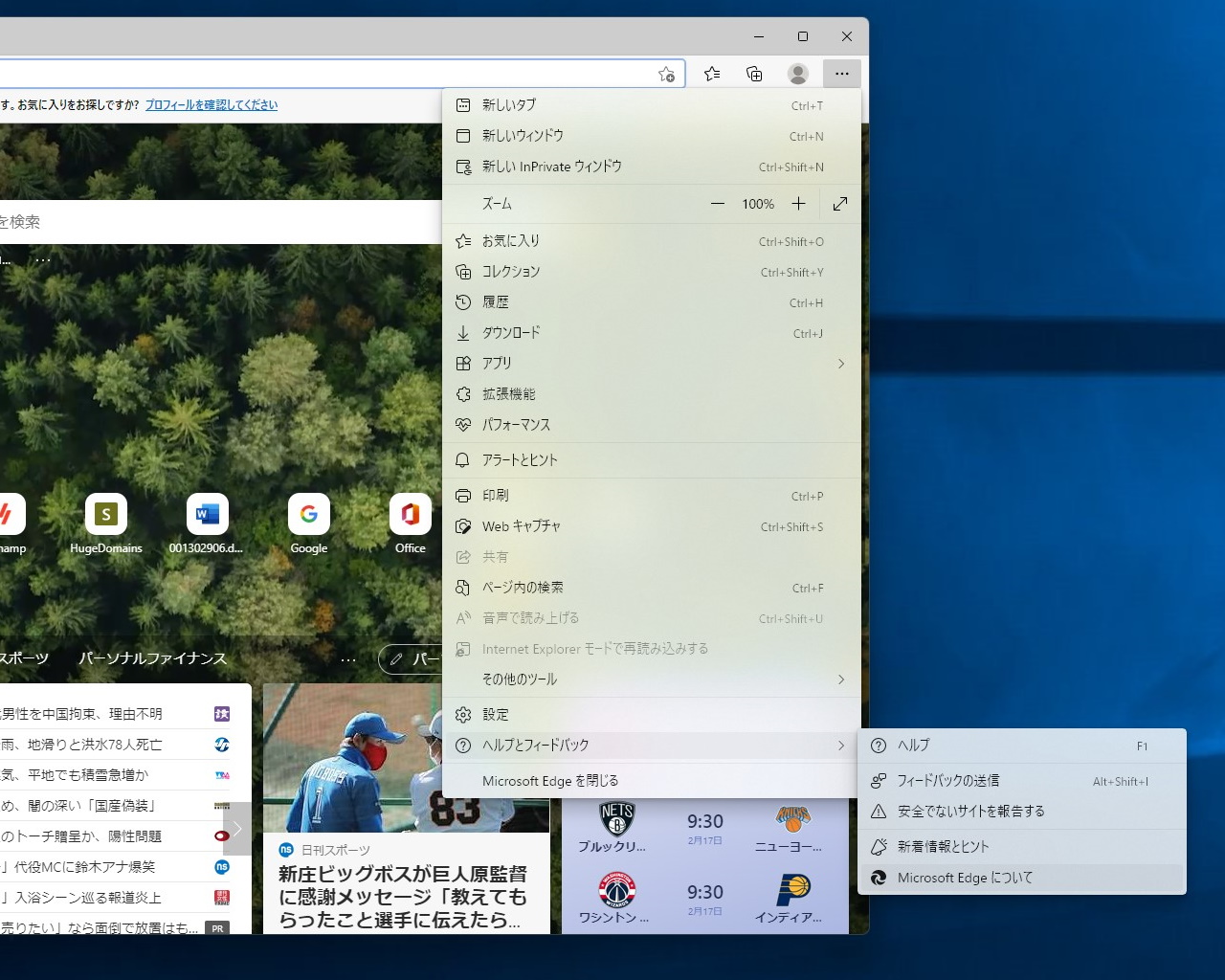Screen dimensions: 1225x980
Task: Open the HugeDomains desktop shortcut
Action: (x=105, y=514)
